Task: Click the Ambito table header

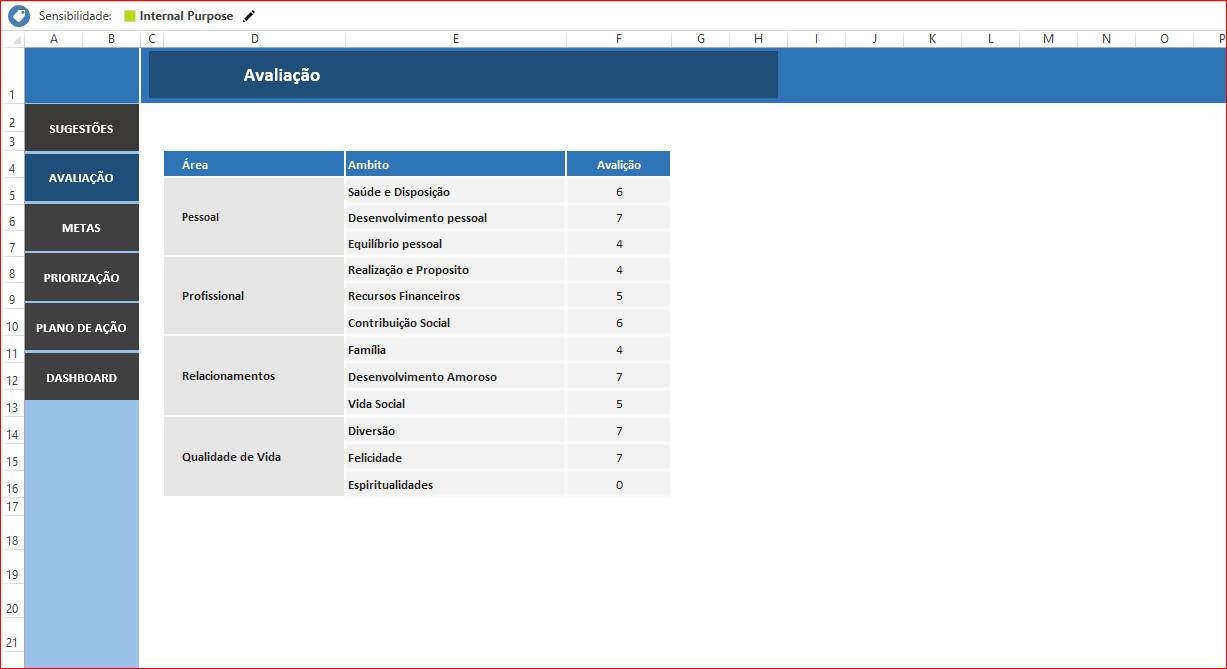Action: tap(456, 164)
